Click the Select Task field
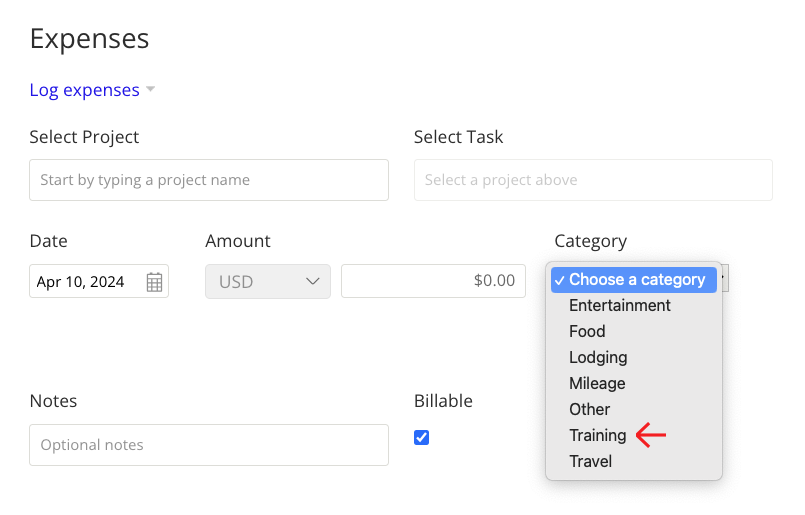Image resolution: width=805 pixels, height=515 pixels. 593,180
